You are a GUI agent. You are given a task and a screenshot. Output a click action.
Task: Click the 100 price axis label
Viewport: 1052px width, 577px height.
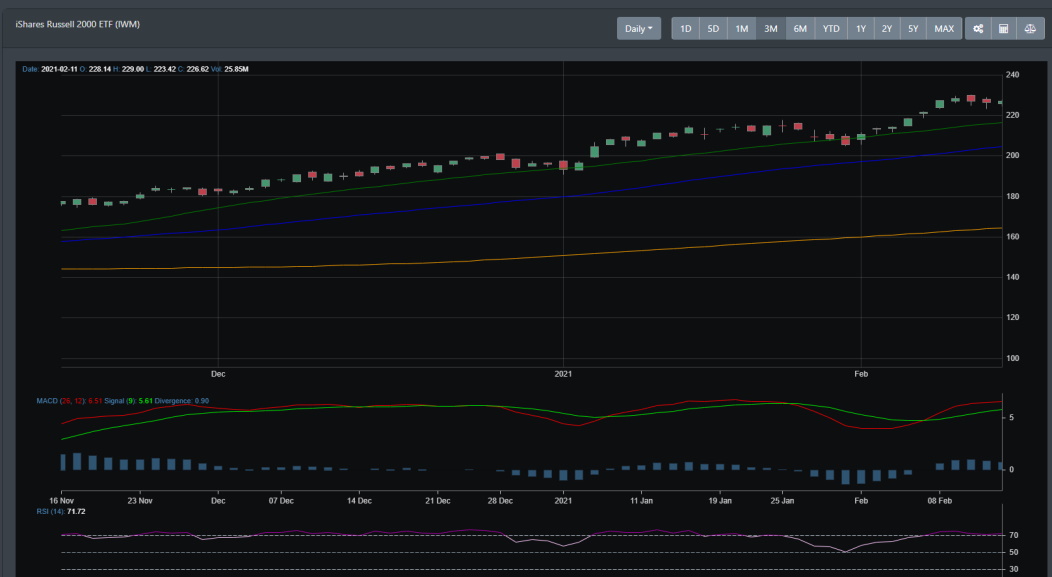click(1012, 358)
